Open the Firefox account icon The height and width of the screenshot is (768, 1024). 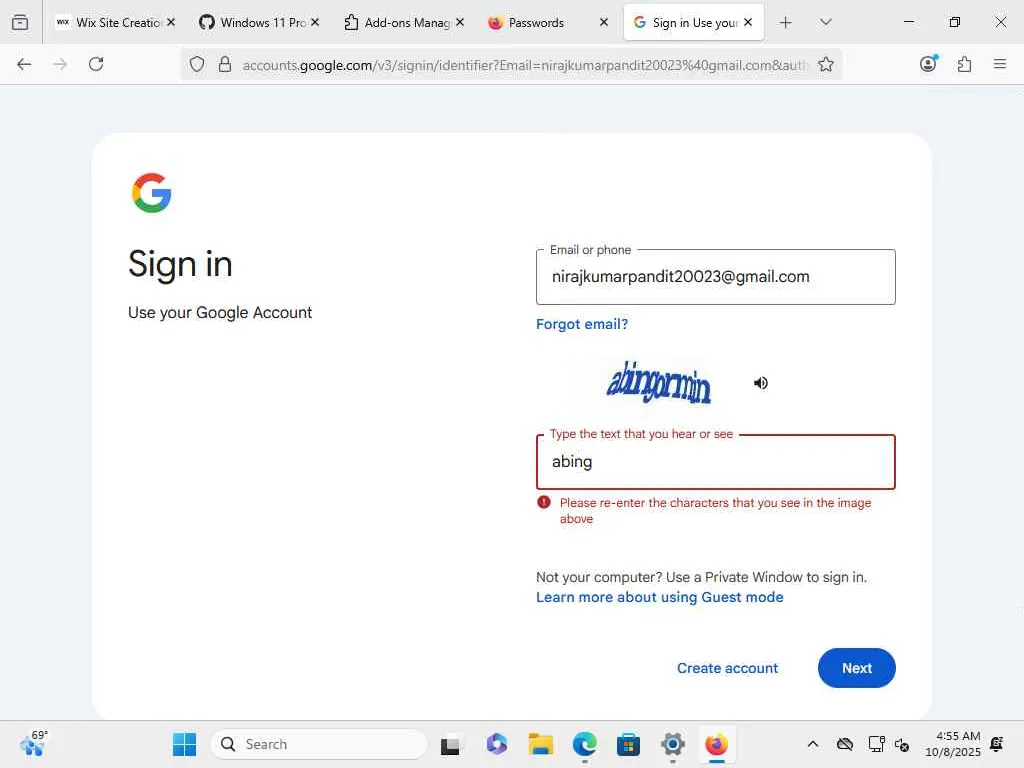pos(928,63)
